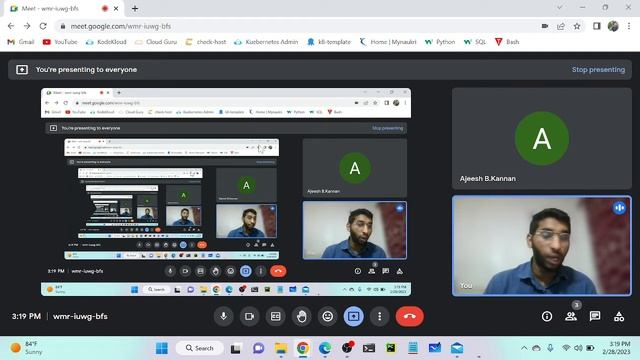Open the Bash bookmark
The height and width of the screenshot is (360, 640).
pyautogui.click(x=507, y=42)
